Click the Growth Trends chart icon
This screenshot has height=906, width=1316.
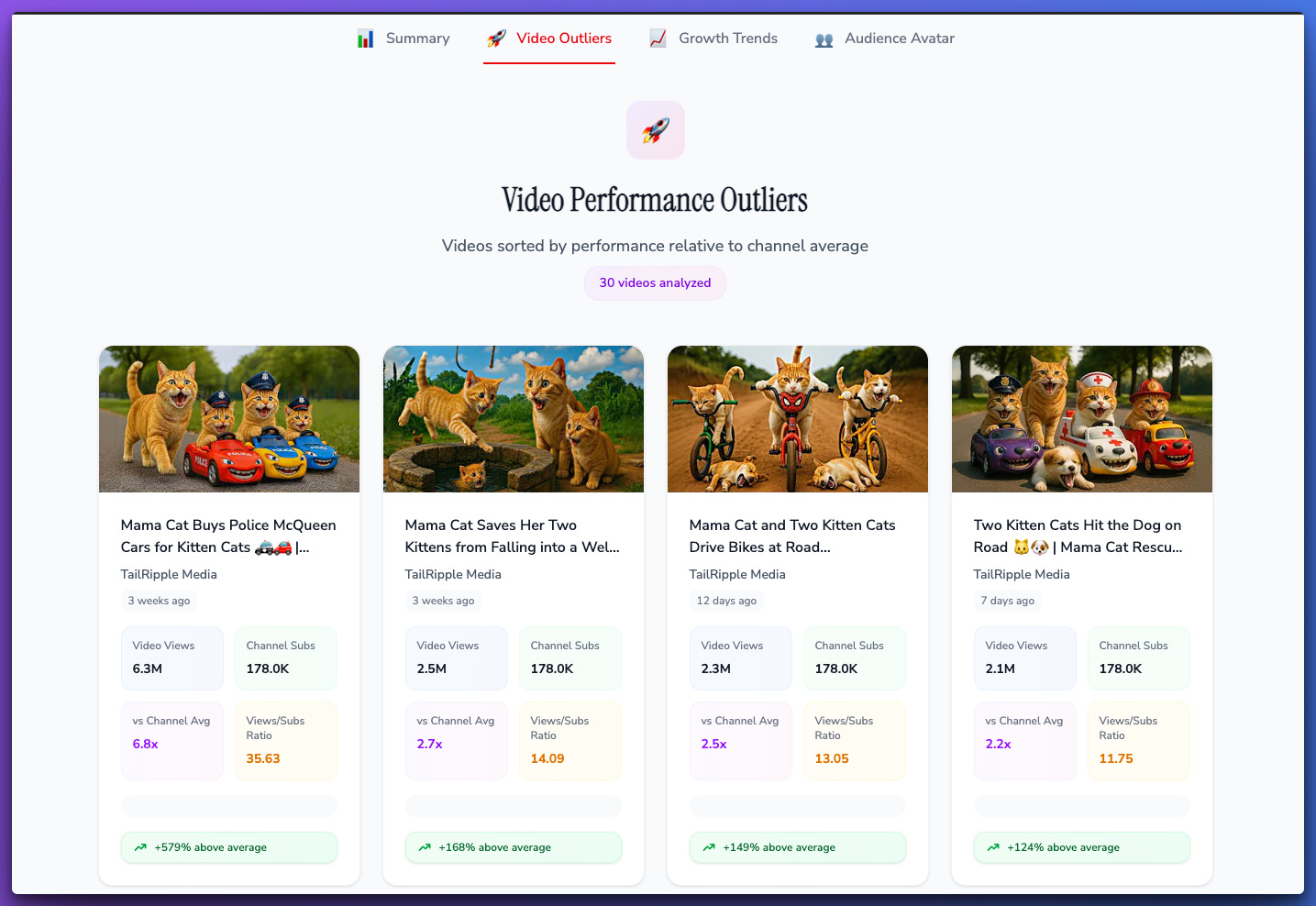pyautogui.click(x=658, y=39)
